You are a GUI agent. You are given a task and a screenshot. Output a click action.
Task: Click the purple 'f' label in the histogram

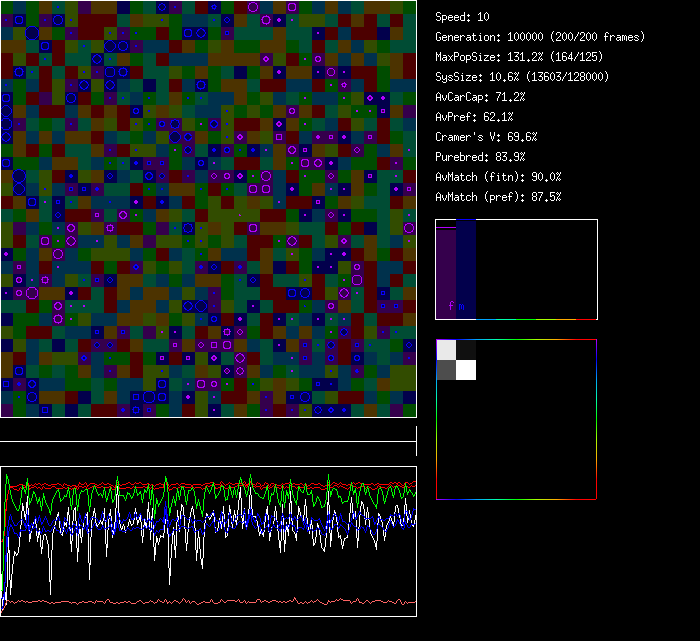451,306
